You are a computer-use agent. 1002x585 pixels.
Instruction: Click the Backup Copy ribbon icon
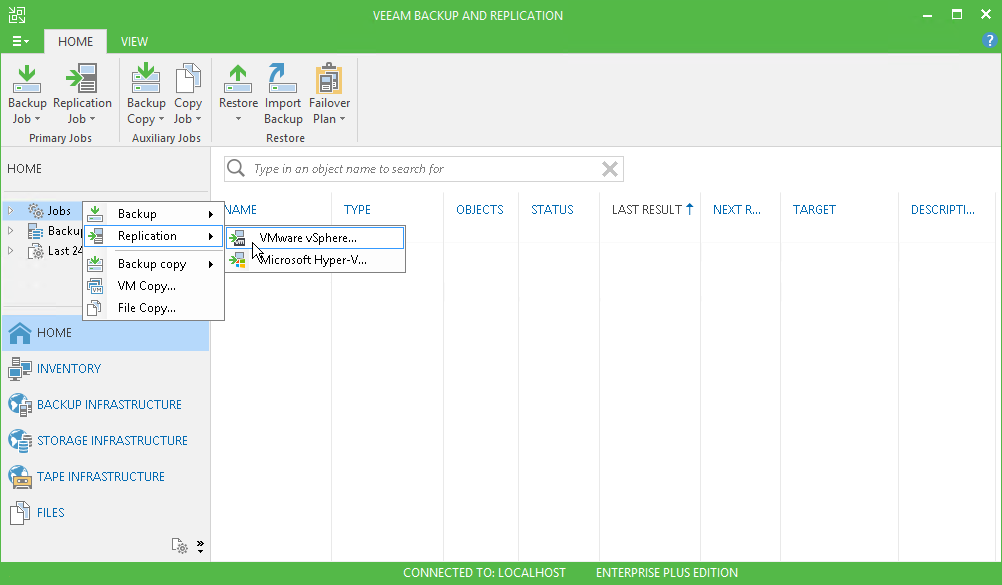146,79
